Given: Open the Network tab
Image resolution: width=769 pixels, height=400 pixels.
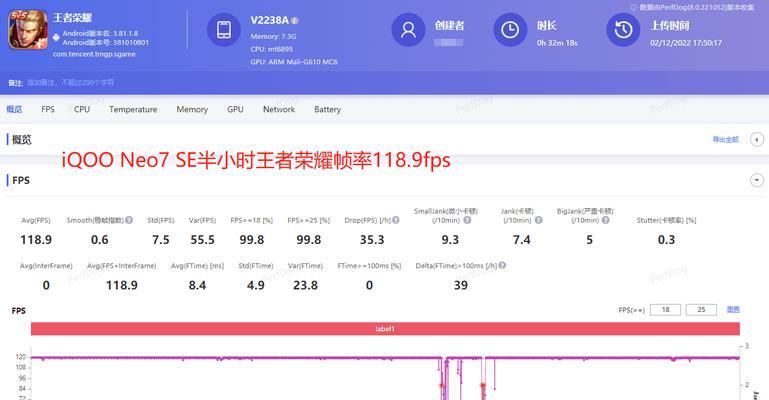Looking at the screenshot, I should point(279,109).
